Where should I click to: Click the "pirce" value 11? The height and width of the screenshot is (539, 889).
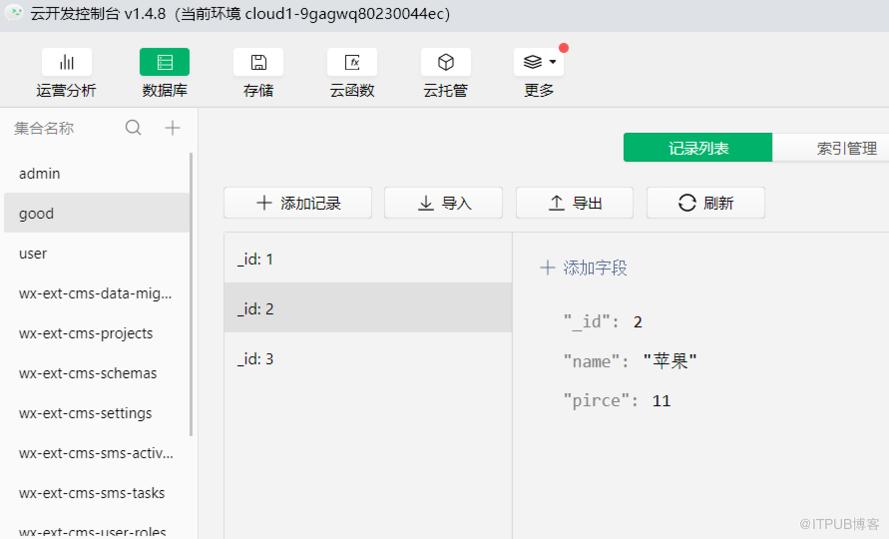(x=661, y=401)
